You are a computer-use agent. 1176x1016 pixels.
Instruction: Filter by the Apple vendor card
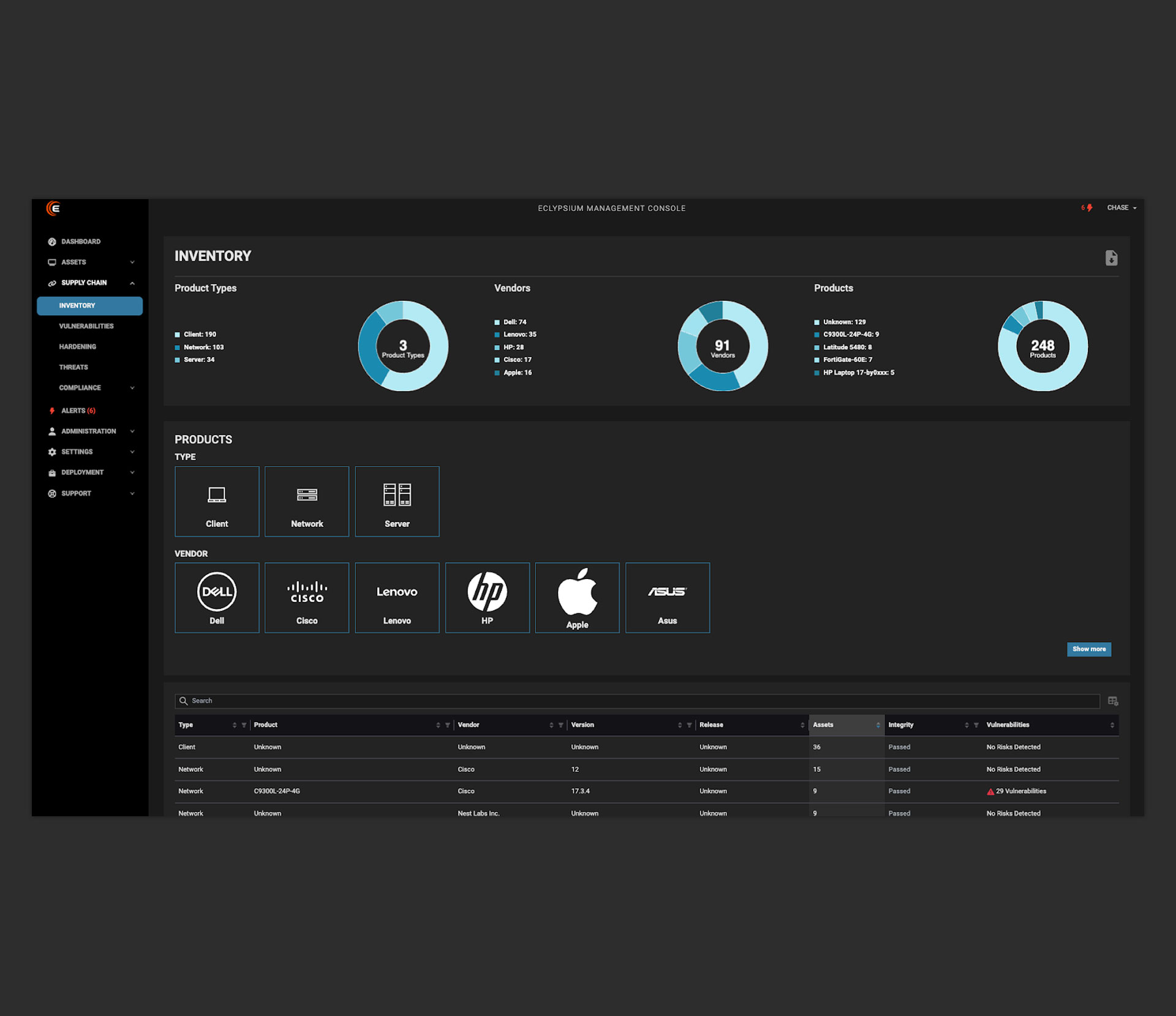point(576,597)
